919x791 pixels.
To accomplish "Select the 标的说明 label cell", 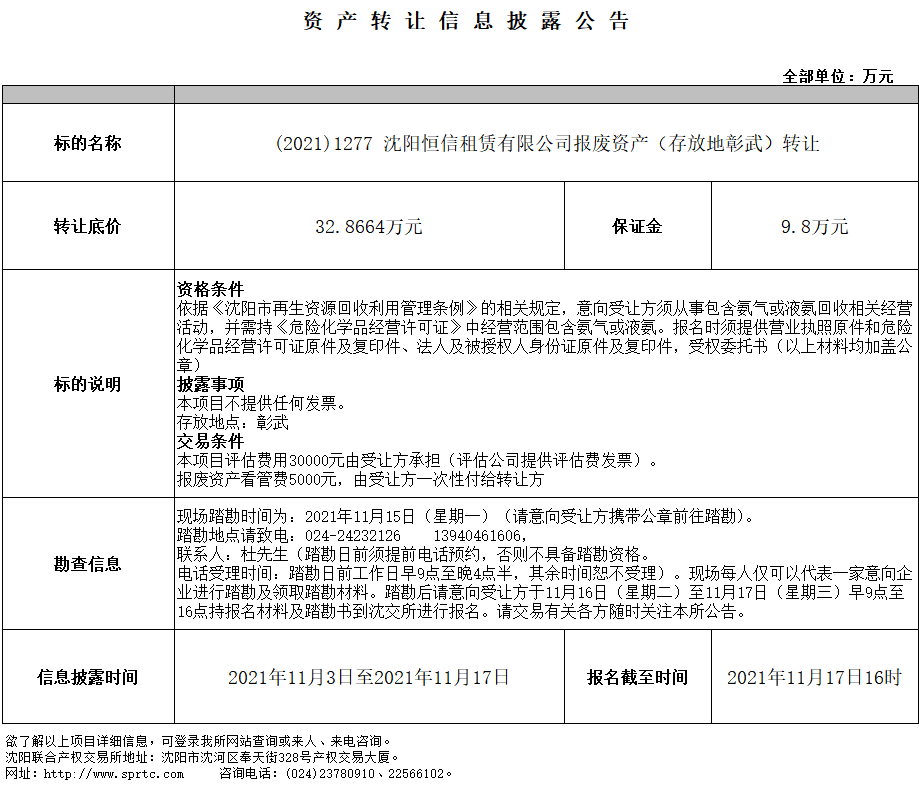I will (x=88, y=384).
